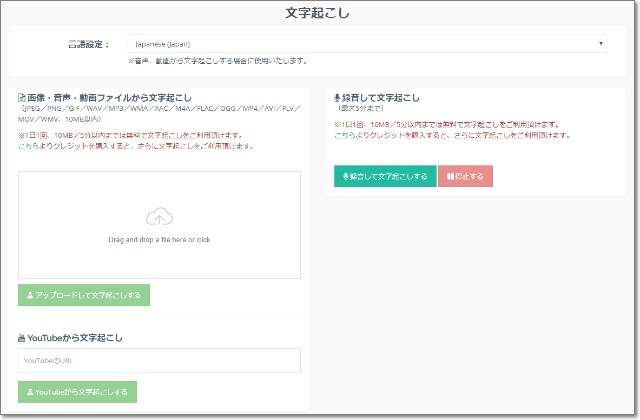
Task: Click the upload icon inside アップロードして文字起こしする button
Action: [x=30, y=295]
